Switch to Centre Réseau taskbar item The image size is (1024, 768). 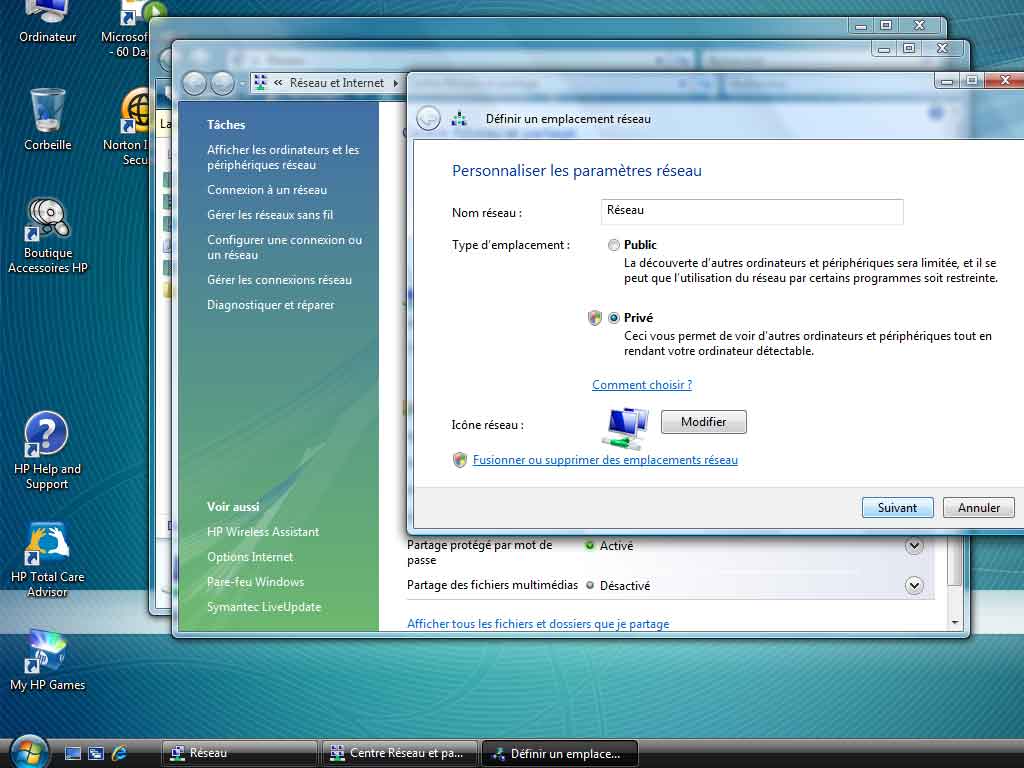(x=398, y=753)
